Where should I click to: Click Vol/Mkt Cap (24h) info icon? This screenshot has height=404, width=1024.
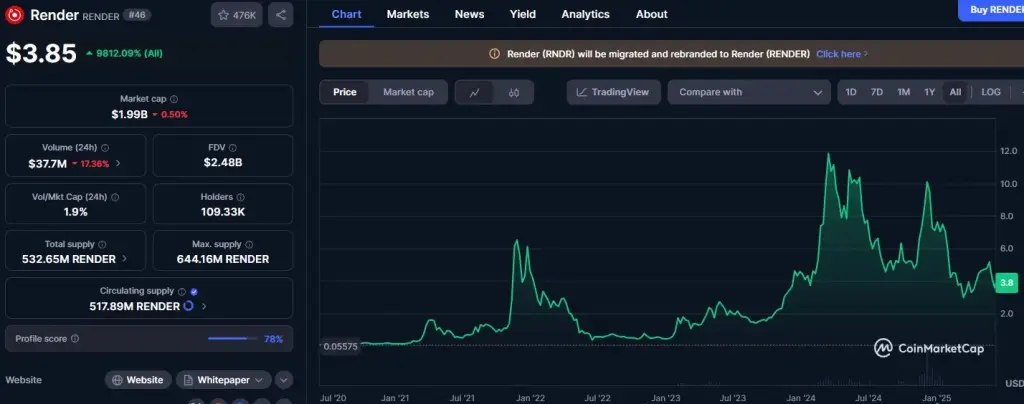115,196
